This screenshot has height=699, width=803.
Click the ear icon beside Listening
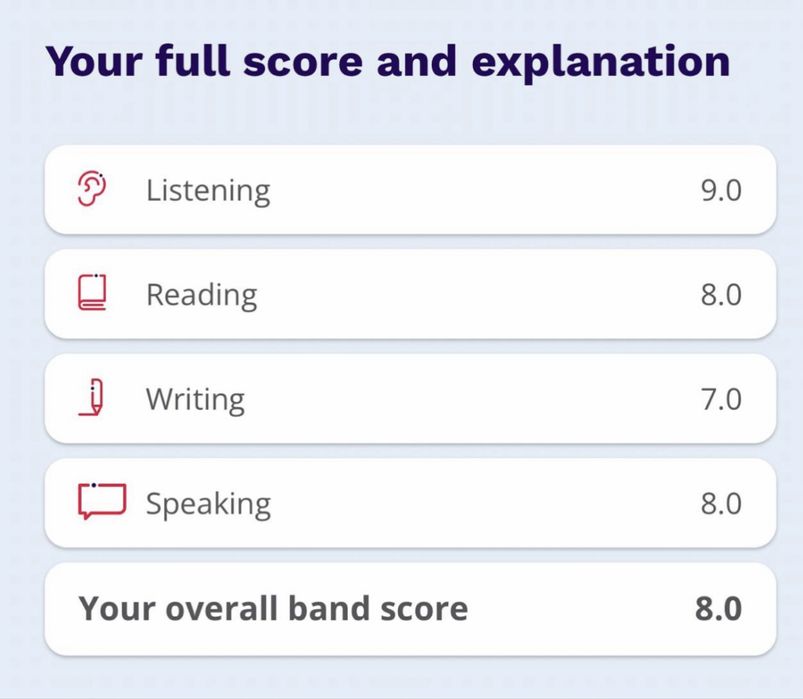pos(92,189)
